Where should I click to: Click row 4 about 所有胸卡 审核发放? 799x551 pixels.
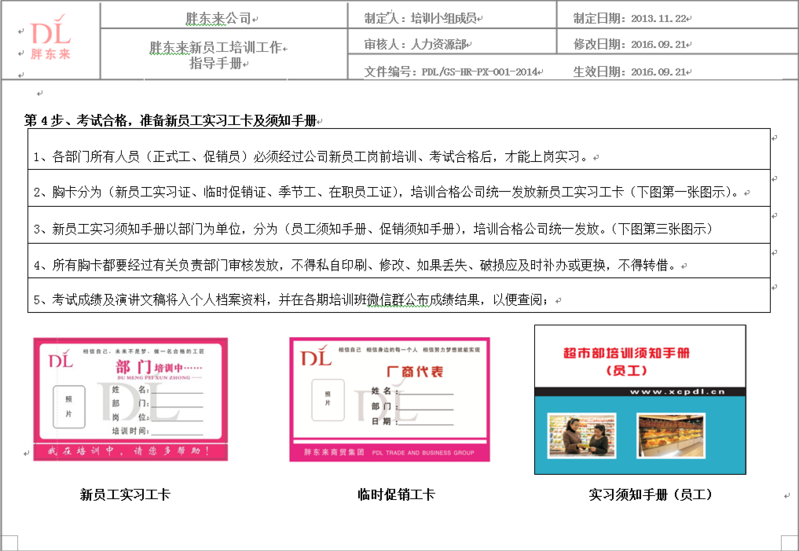(x=398, y=261)
